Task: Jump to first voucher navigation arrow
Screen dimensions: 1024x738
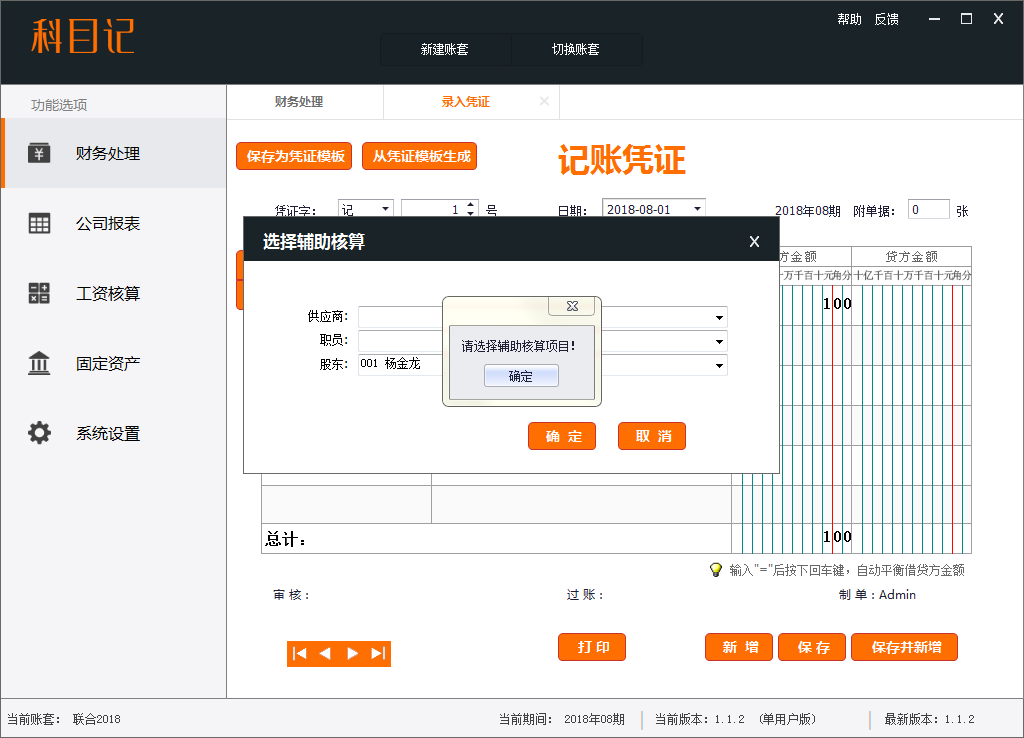Action: (299, 653)
